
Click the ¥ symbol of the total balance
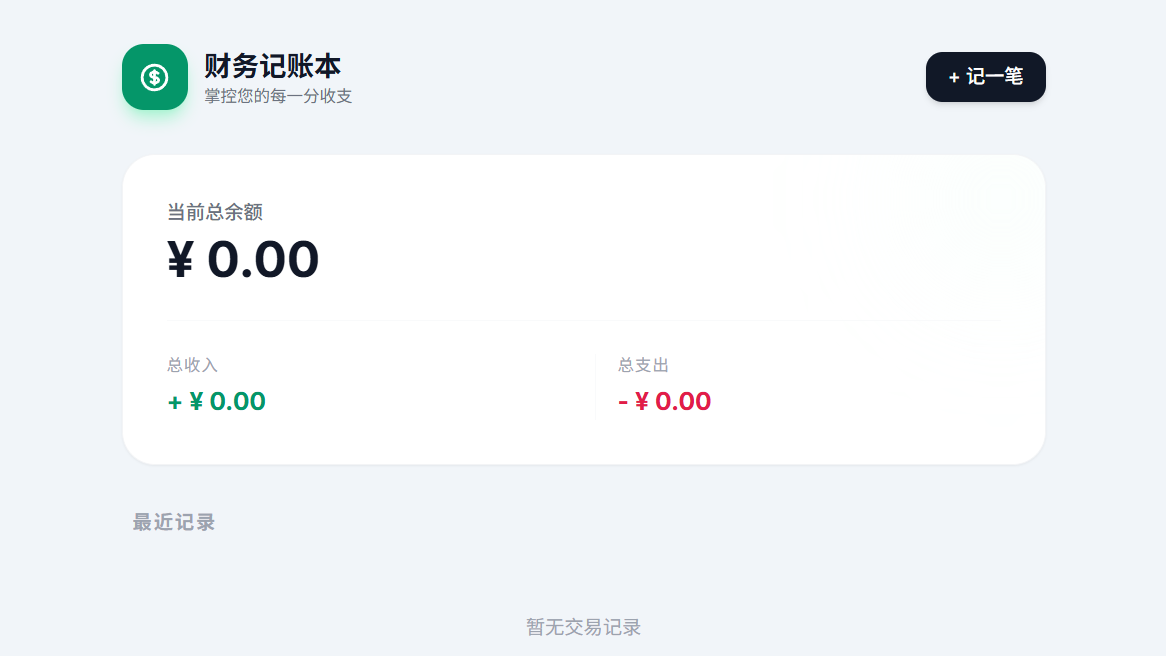(180, 260)
